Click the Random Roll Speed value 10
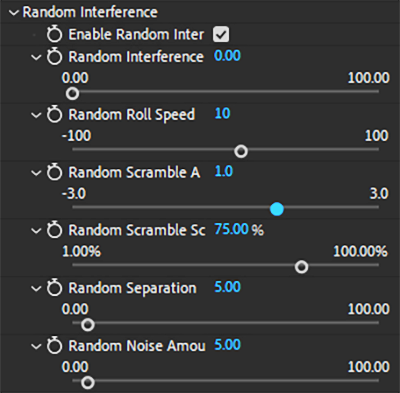This screenshot has height=393, width=400. point(222,114)
